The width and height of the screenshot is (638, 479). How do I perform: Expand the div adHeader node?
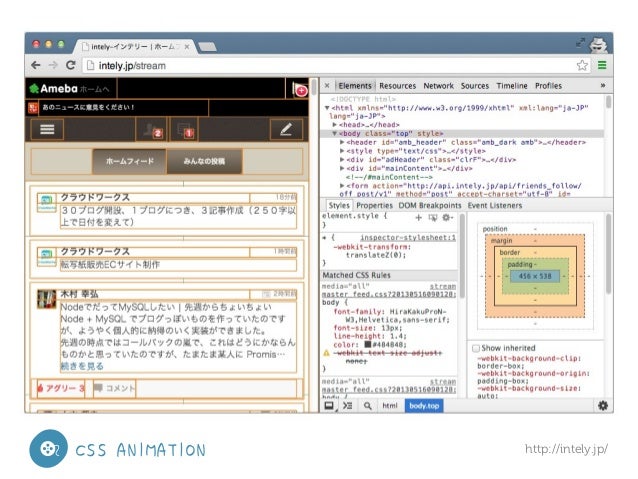click(342, 160)
